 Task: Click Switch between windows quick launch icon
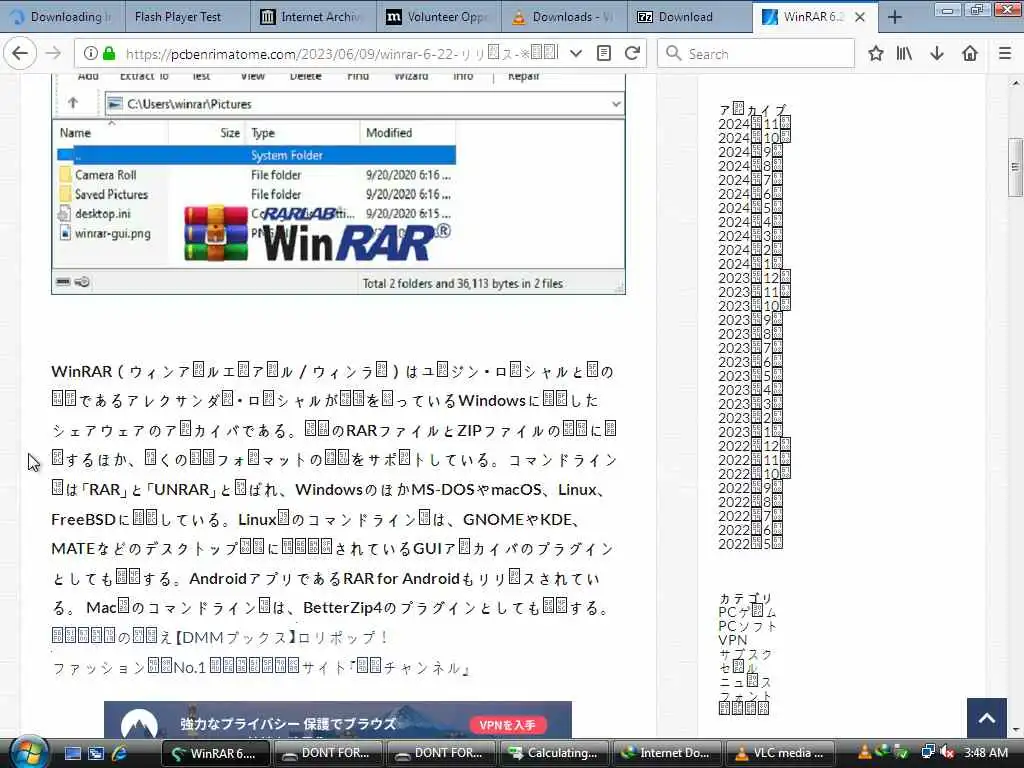96,754
